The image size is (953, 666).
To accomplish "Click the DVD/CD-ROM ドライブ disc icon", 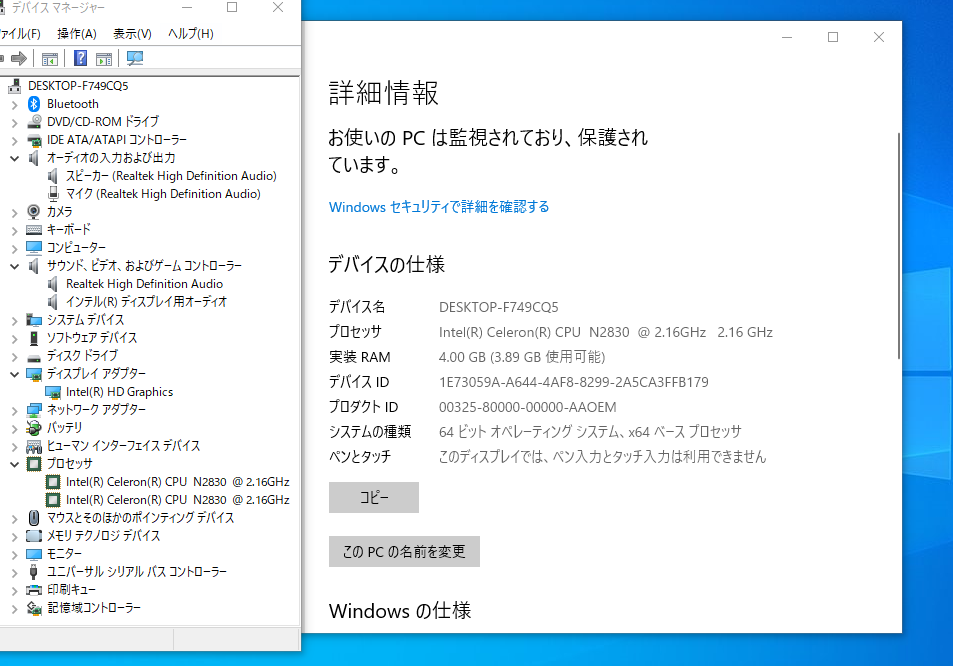I will pos(34,122).
